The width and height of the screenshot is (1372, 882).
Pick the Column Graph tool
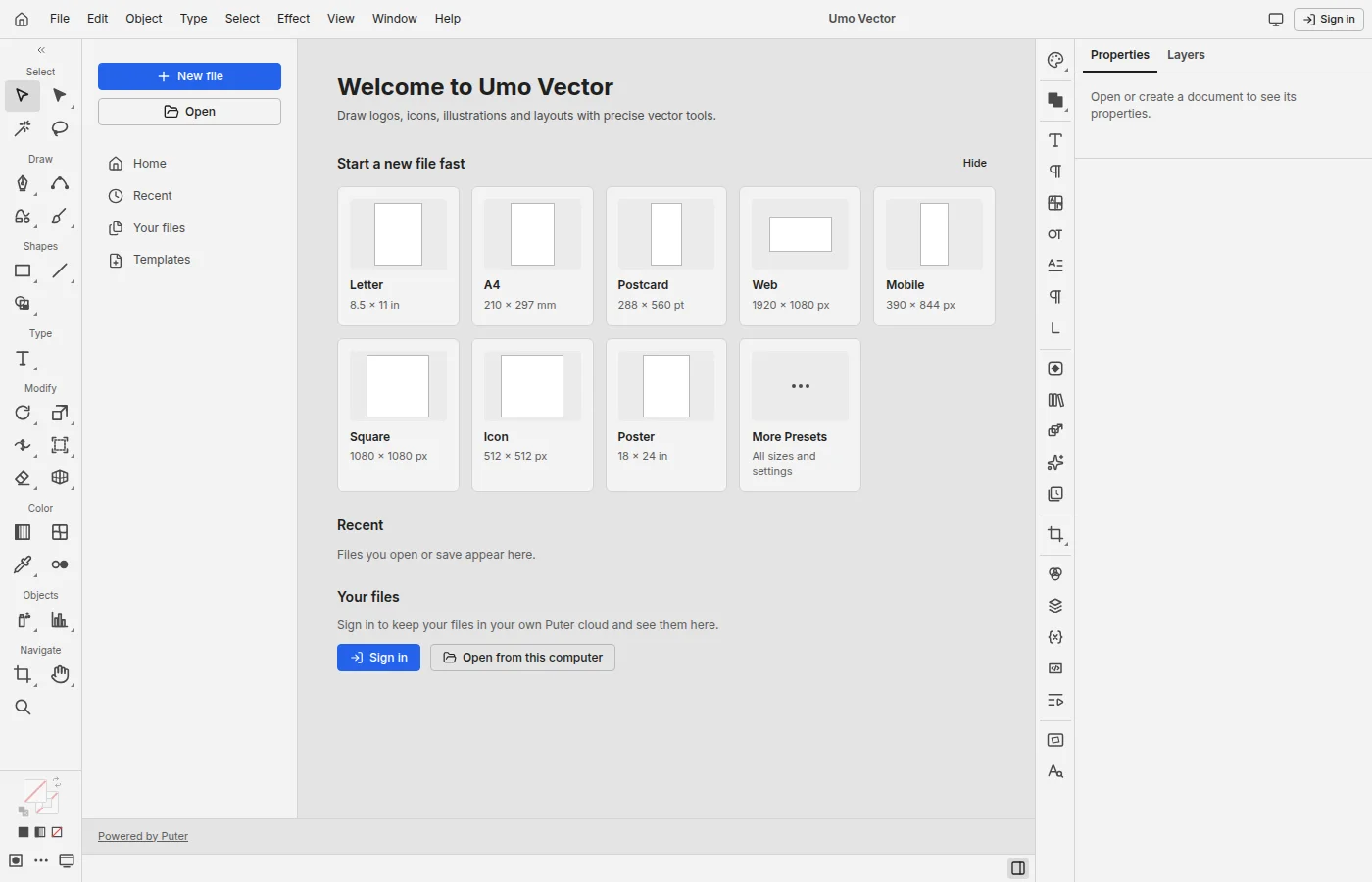pos(60,619)
